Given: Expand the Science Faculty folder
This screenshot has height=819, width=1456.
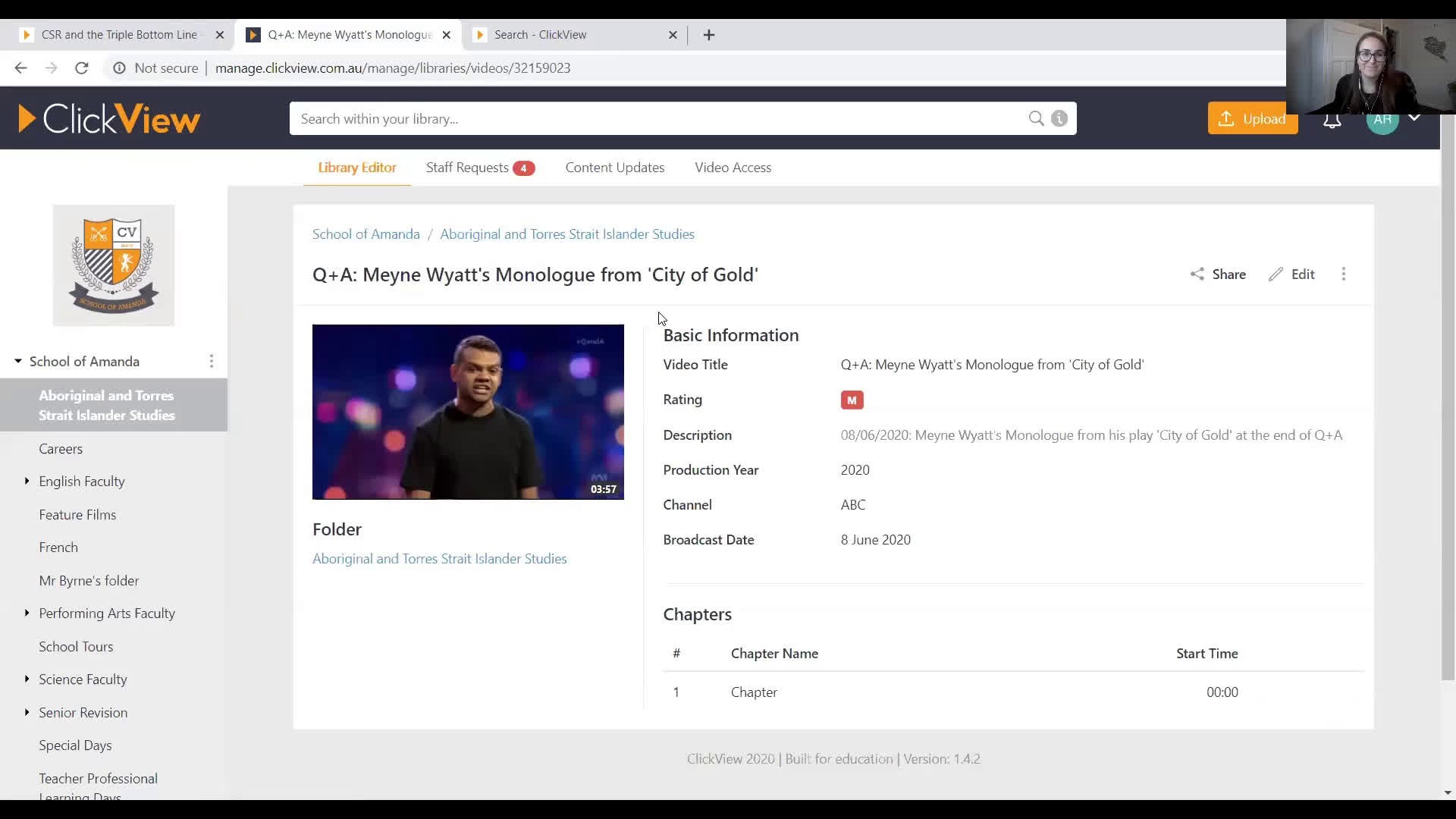Looking at the screenshot, I should coord(27,679).
